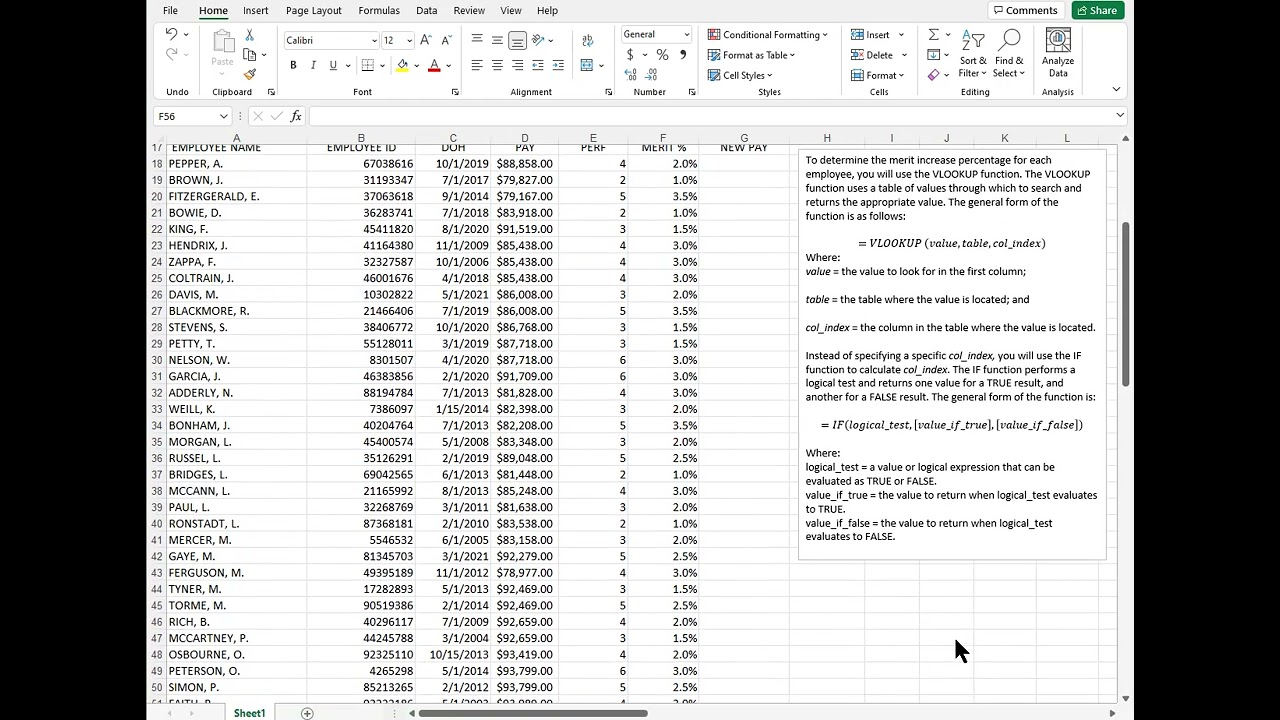Expand the Conditional Formatting menu
Viewport: 1280px width, 720px height.
pos(768,35)
